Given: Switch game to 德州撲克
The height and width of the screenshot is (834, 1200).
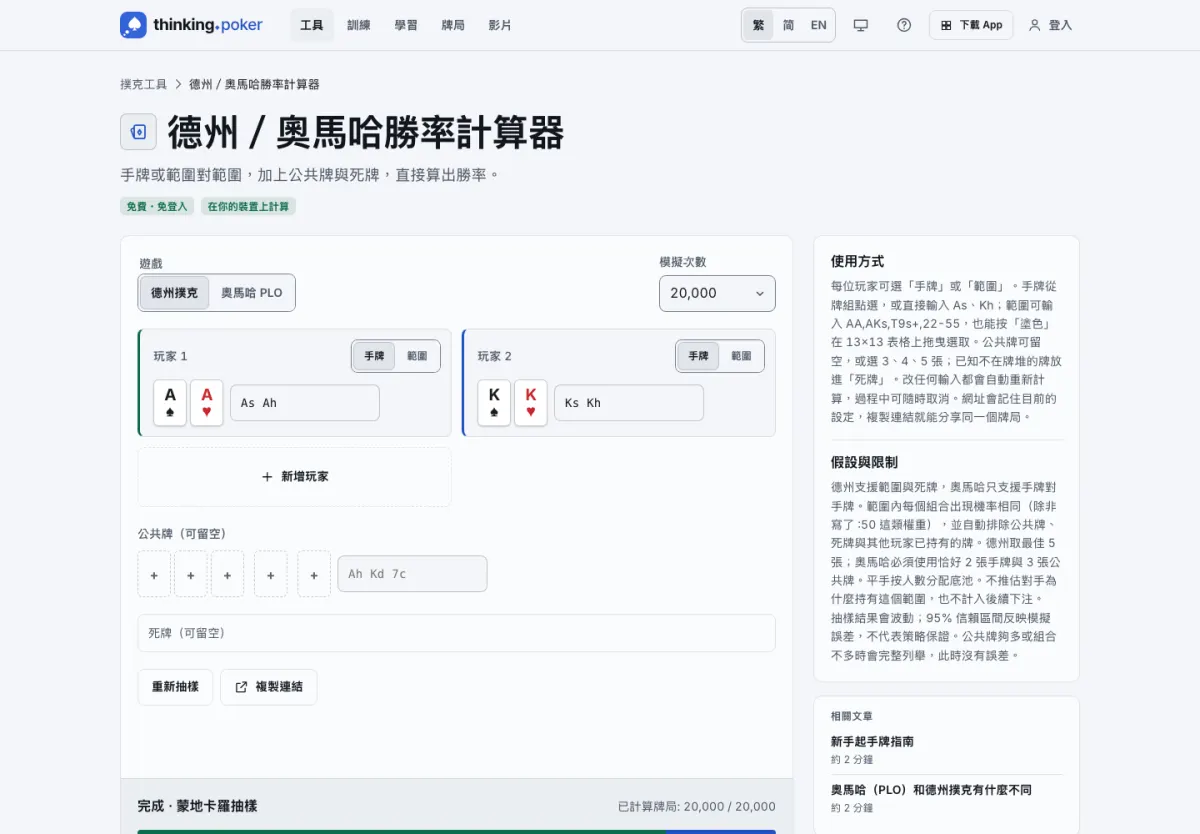Looking at the screenshot, I should click(x=174, y=293).
